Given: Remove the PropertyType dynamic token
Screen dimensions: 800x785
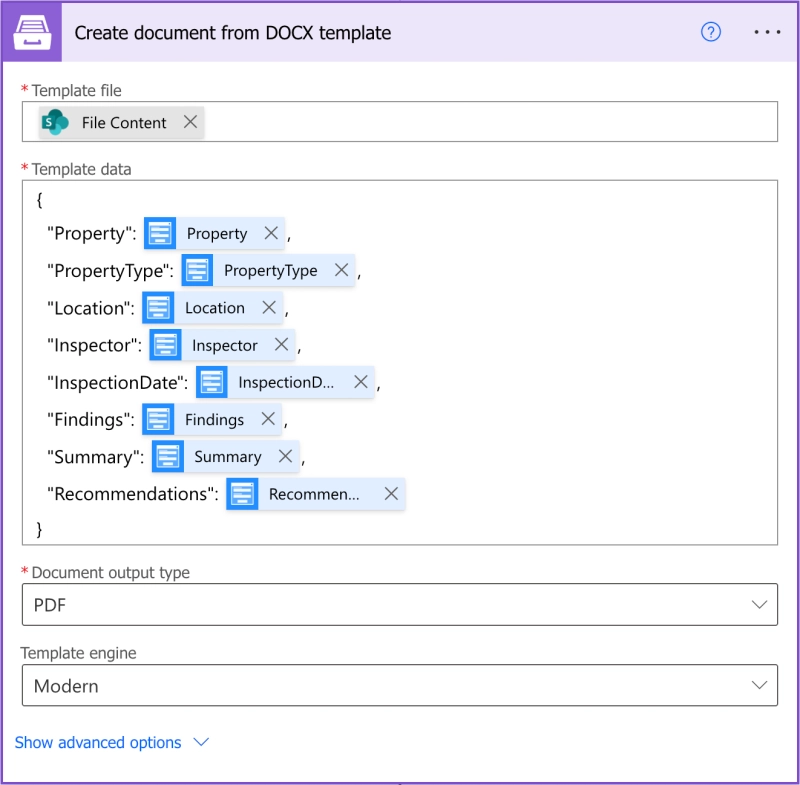Looking at the screenshot, I should click(x=341, y=270).
